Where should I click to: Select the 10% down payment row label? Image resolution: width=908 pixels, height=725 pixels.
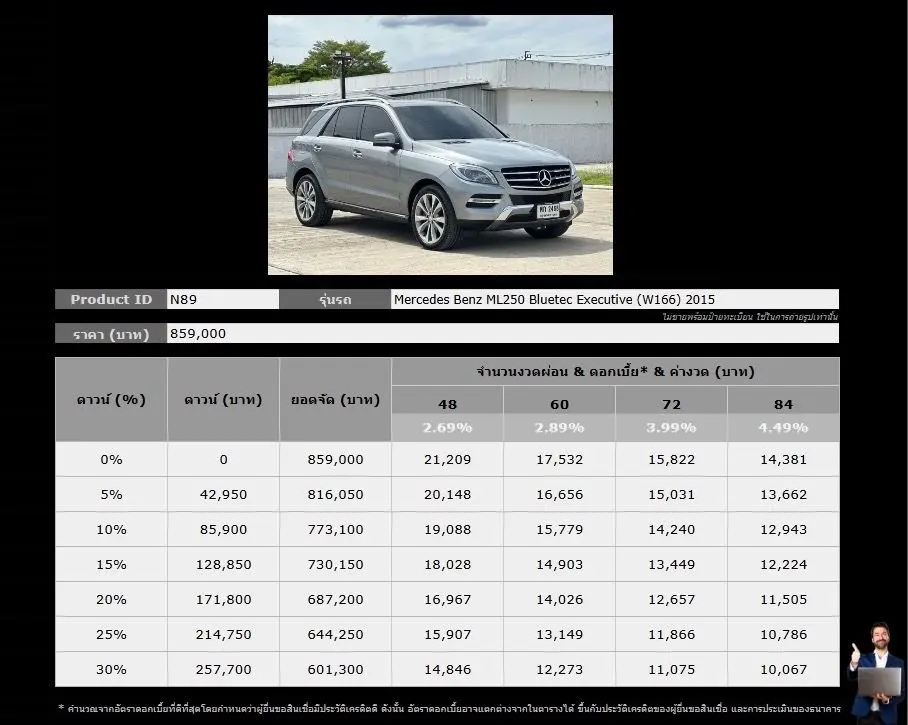(x=111, y=529)
